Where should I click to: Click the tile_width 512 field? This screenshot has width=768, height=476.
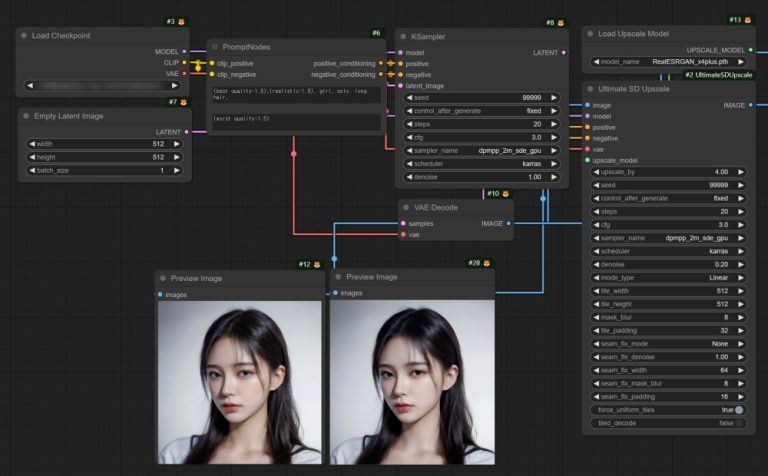pos(669,291)
